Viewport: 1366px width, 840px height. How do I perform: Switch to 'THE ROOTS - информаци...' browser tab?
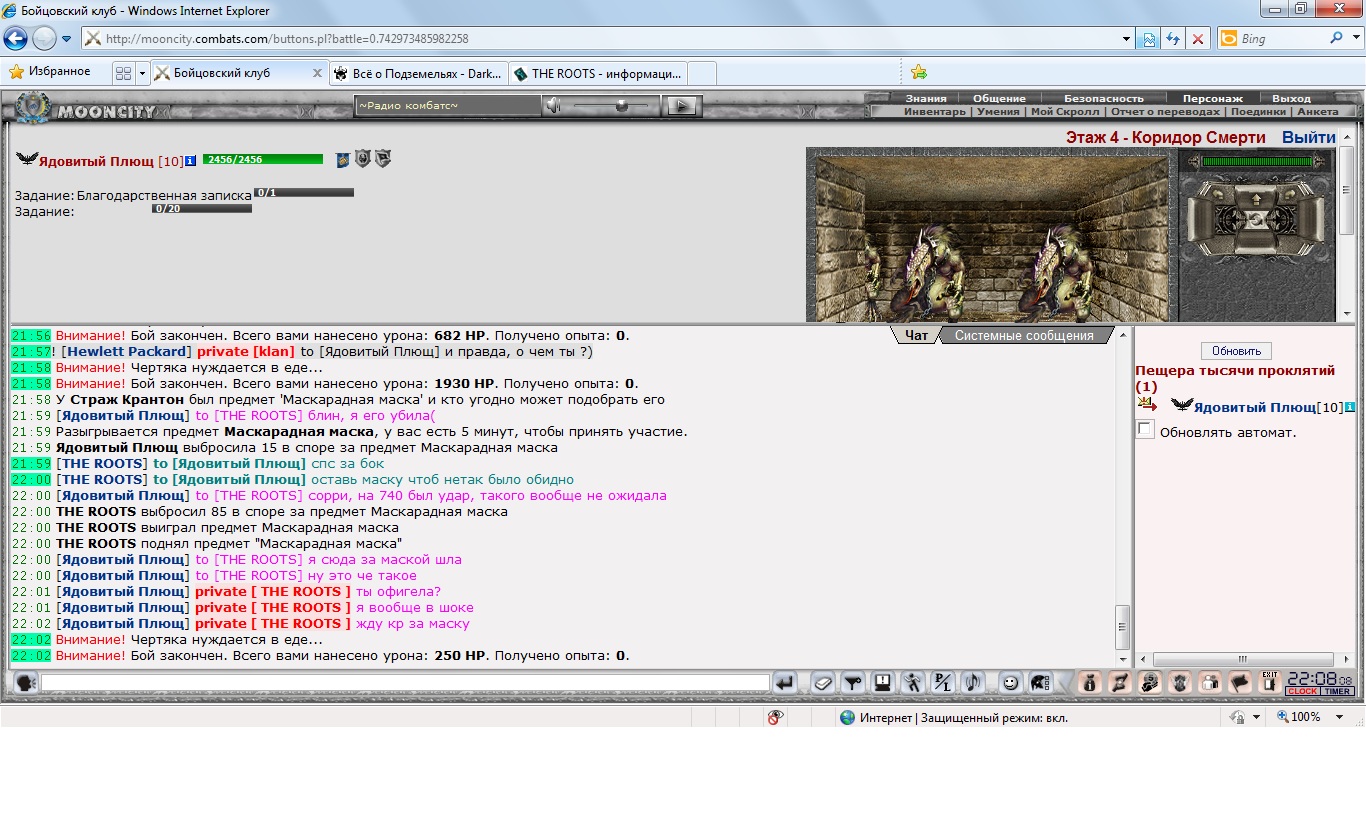(x=598, y=73)
